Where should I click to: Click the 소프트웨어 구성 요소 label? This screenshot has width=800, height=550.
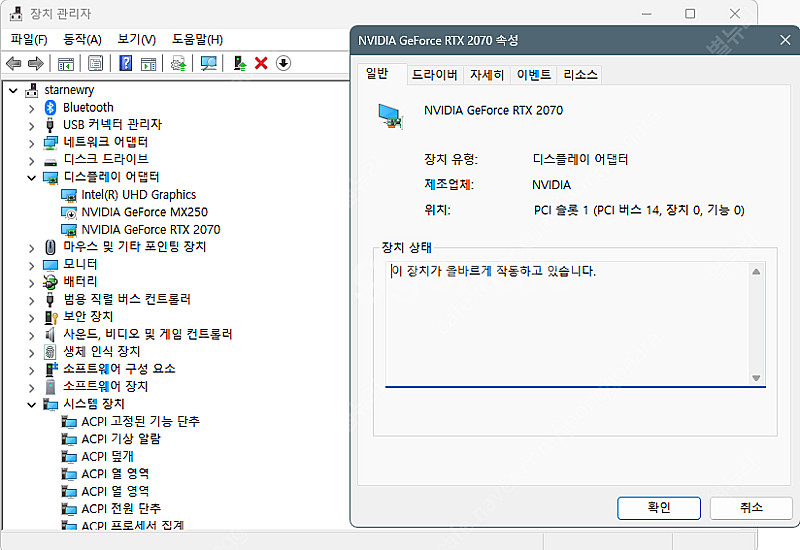[119, 369]
